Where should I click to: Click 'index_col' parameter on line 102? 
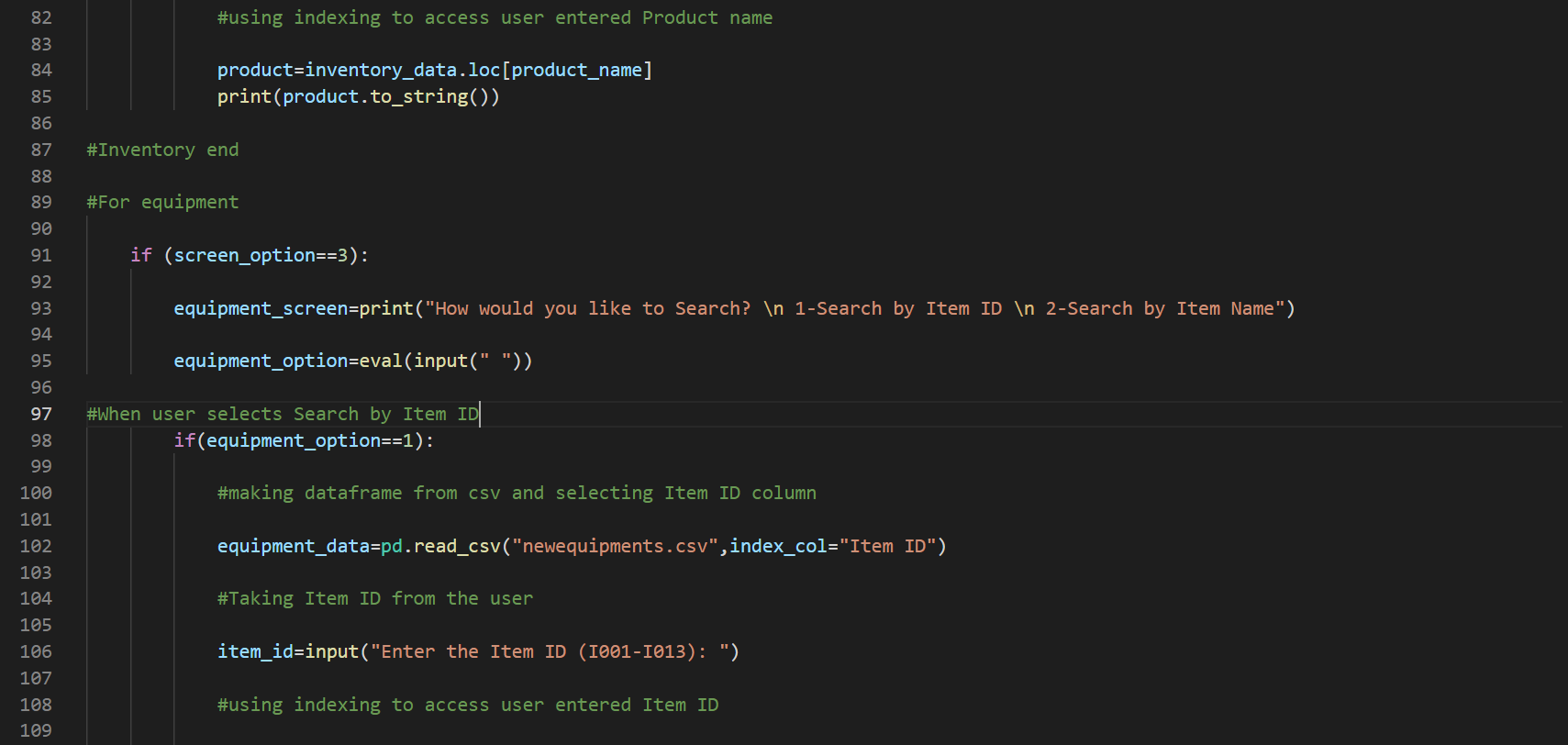coord(778,546)
